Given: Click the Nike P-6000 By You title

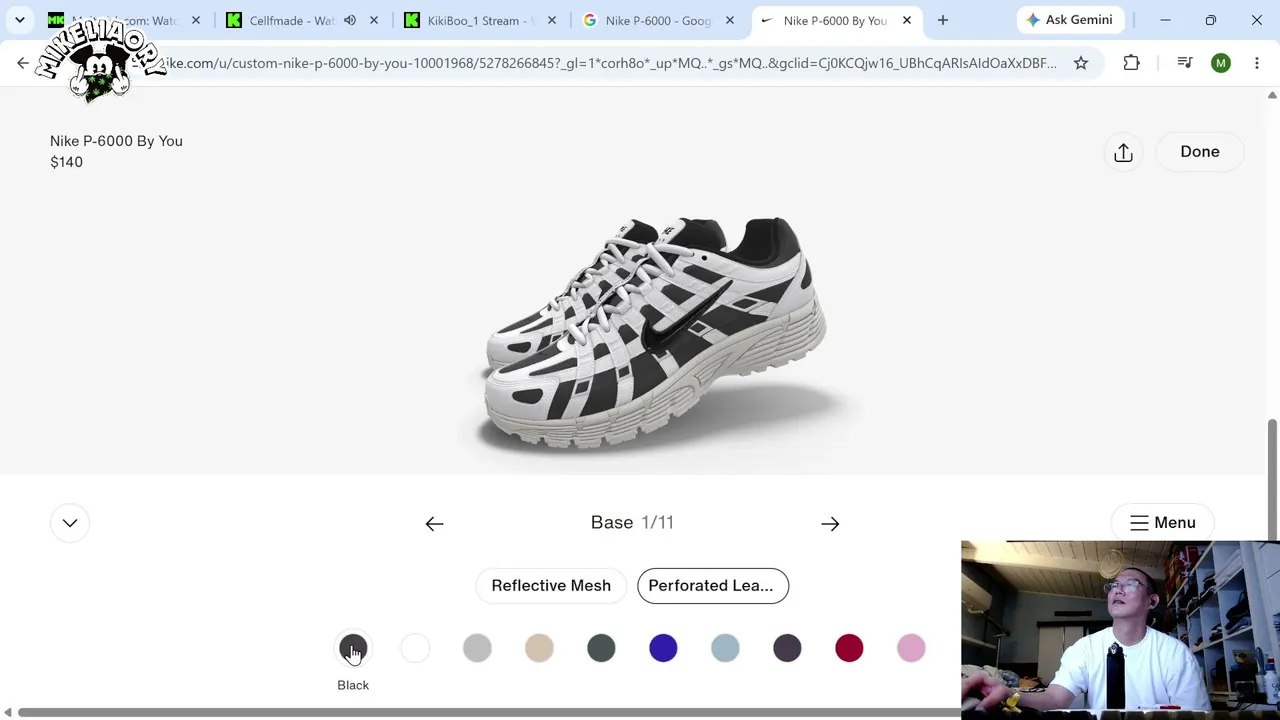Looking at the screenshot, I should point(116,141).
